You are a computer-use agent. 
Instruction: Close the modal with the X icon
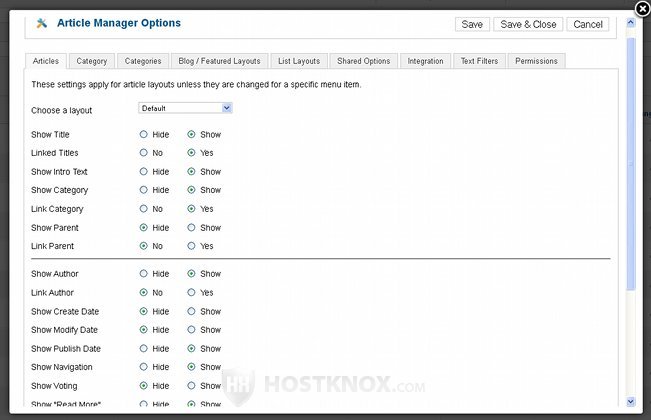(x=641, y=9)
